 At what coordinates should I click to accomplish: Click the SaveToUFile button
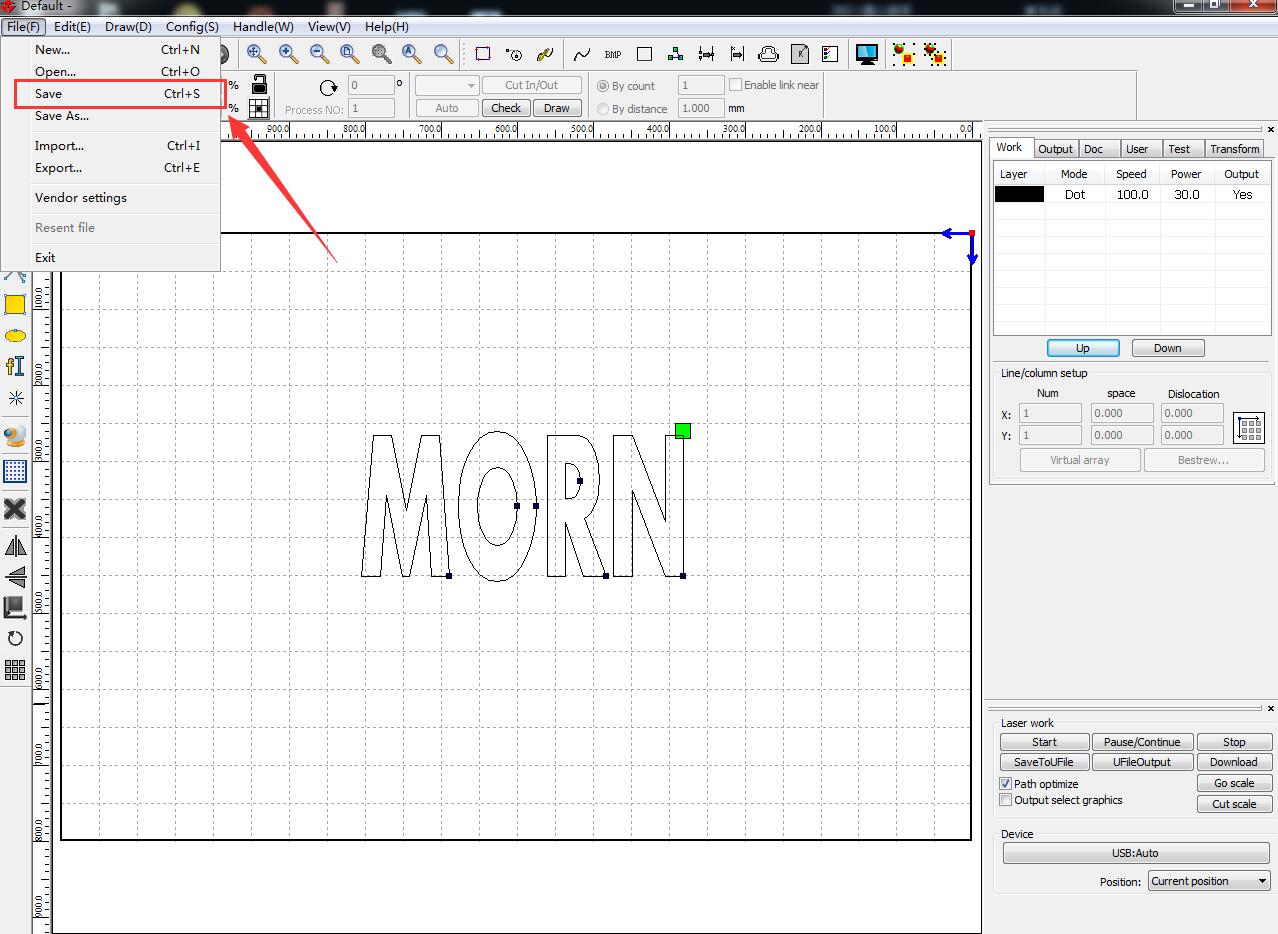[x=1044, y=762]
